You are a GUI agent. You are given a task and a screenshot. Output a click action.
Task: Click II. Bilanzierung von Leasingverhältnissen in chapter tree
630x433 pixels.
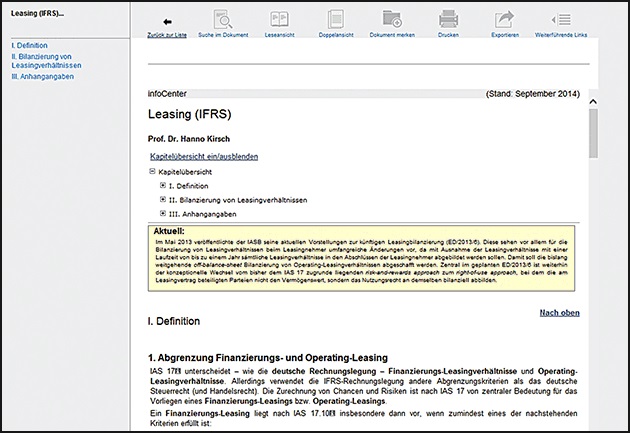[x=237, y=200]
